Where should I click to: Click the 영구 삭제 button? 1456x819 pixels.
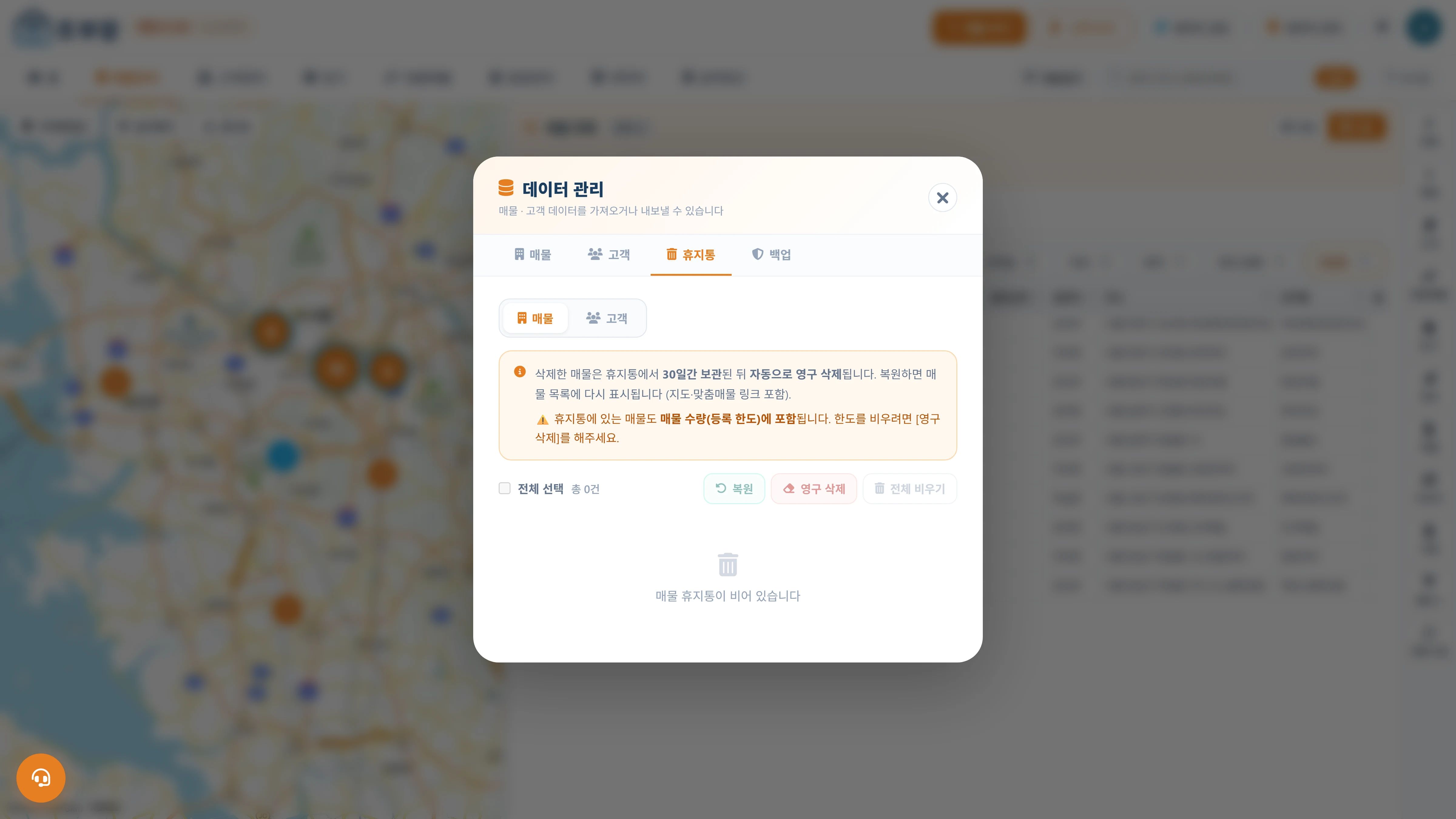pos(814,488)
